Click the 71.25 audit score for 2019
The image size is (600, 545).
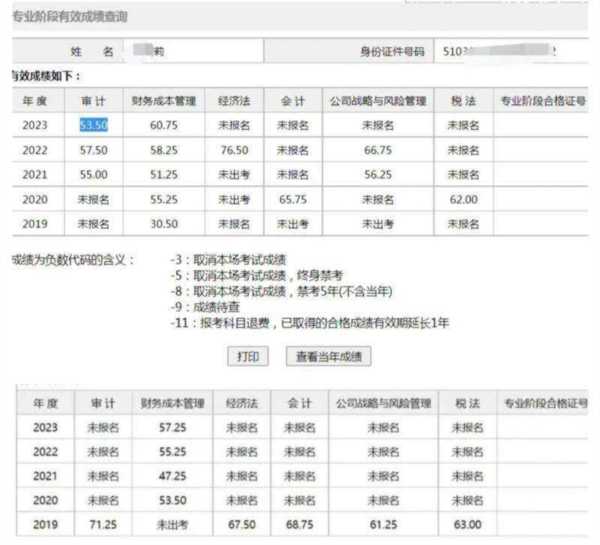103,525
